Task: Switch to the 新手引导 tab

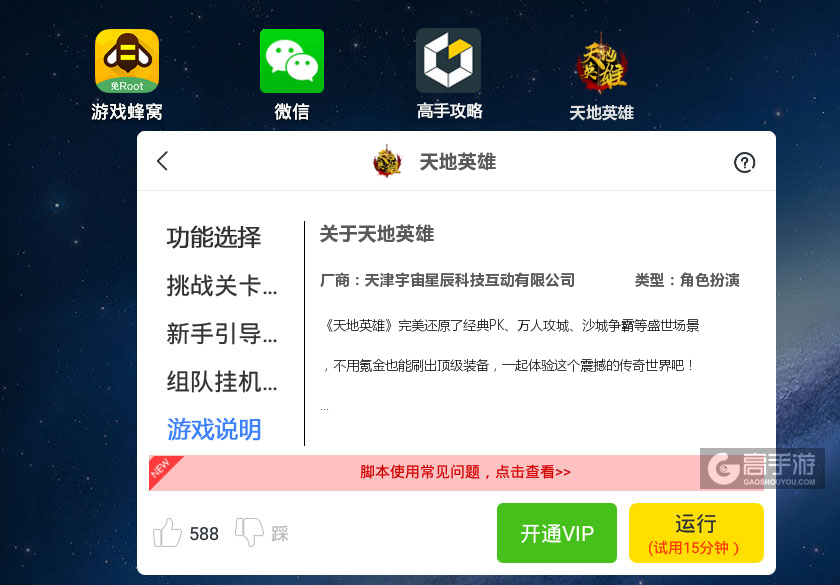Action: pos(222,334)
